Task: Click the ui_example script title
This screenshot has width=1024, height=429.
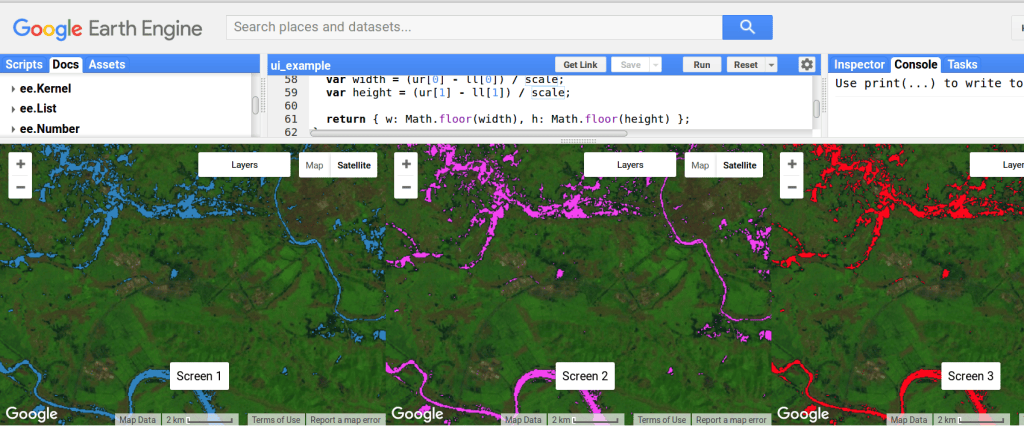Action: coord(300,65)
